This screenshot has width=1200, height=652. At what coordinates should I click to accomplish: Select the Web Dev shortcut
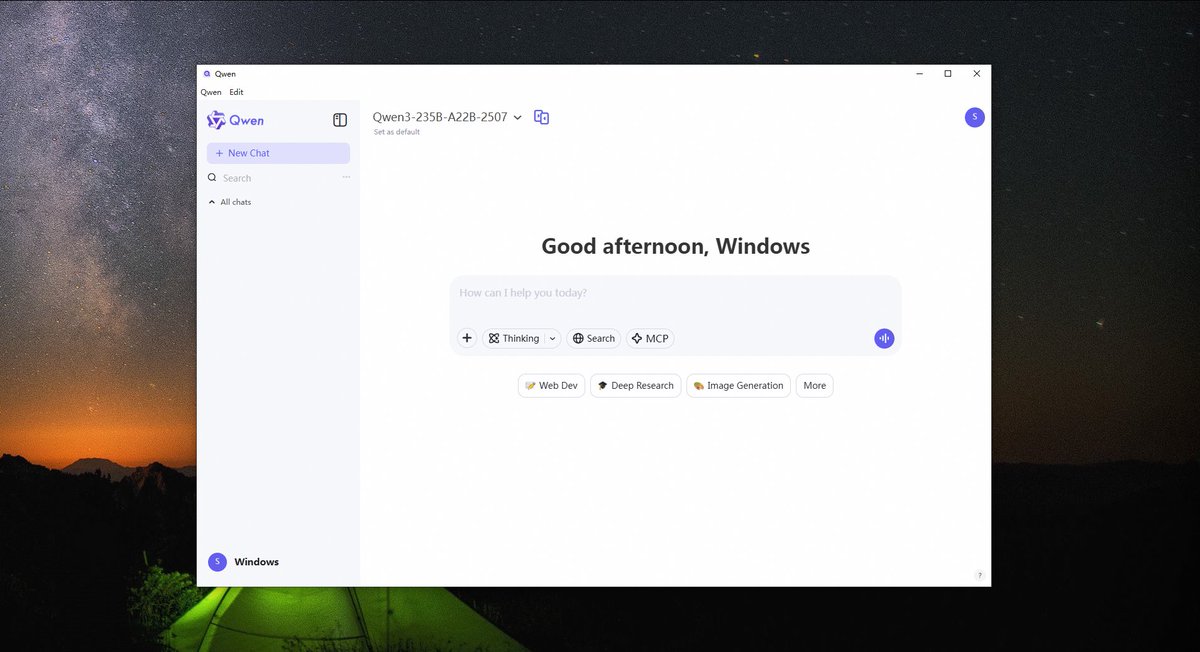[551, 386]
